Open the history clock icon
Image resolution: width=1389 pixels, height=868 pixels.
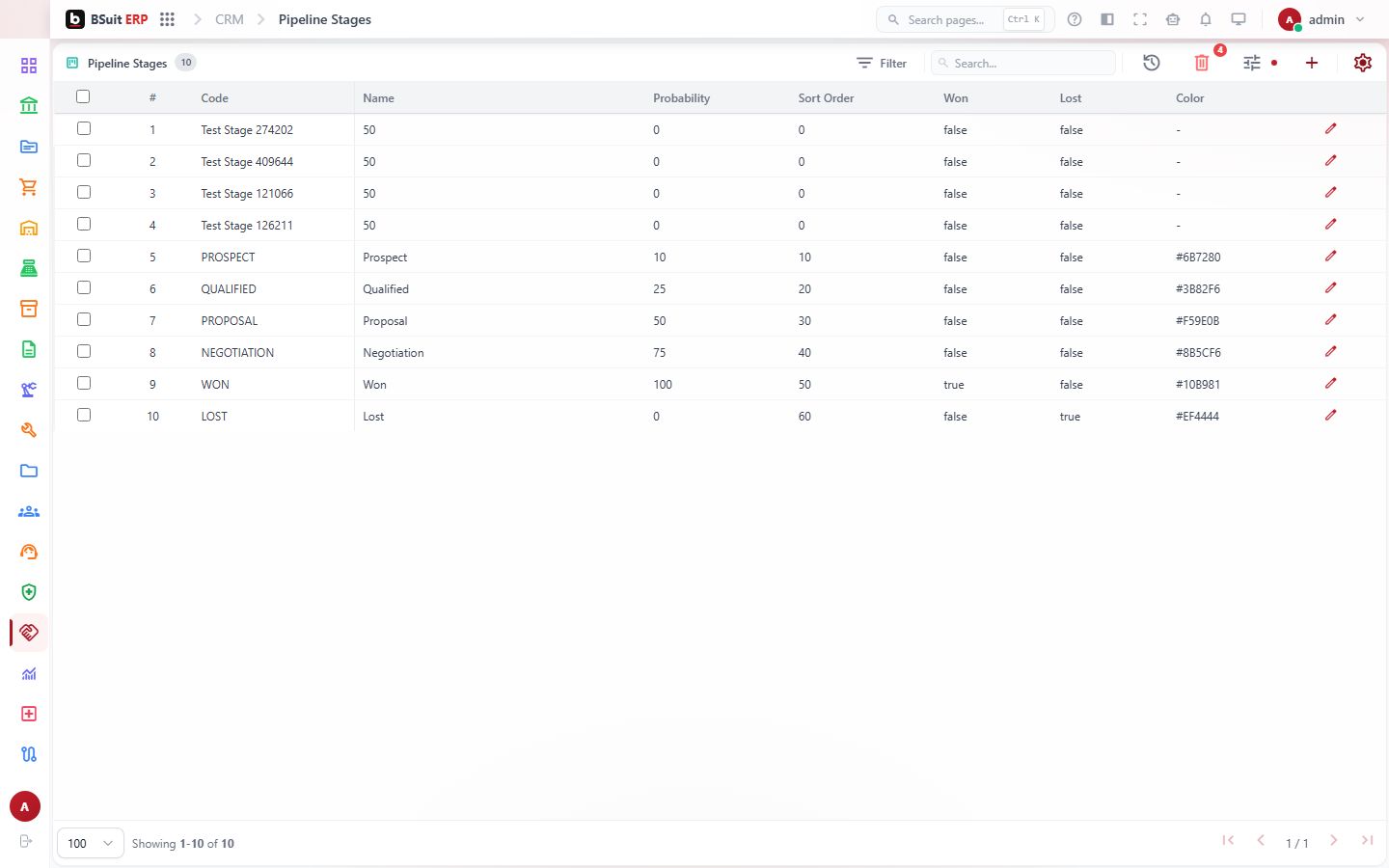1152,63
